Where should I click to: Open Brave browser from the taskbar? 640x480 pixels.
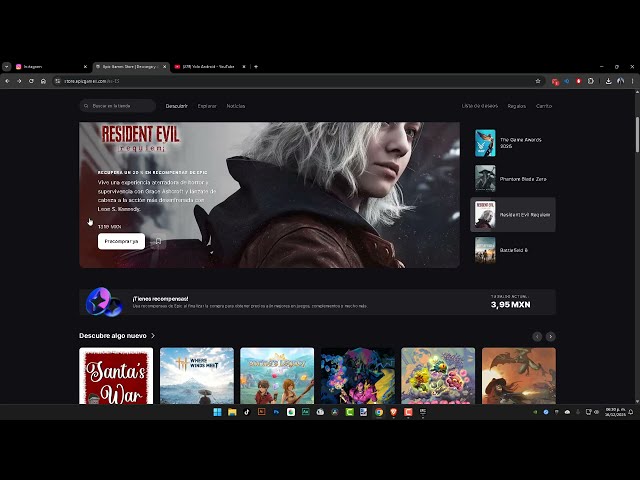pyautogui.click(x=393, y=412)
